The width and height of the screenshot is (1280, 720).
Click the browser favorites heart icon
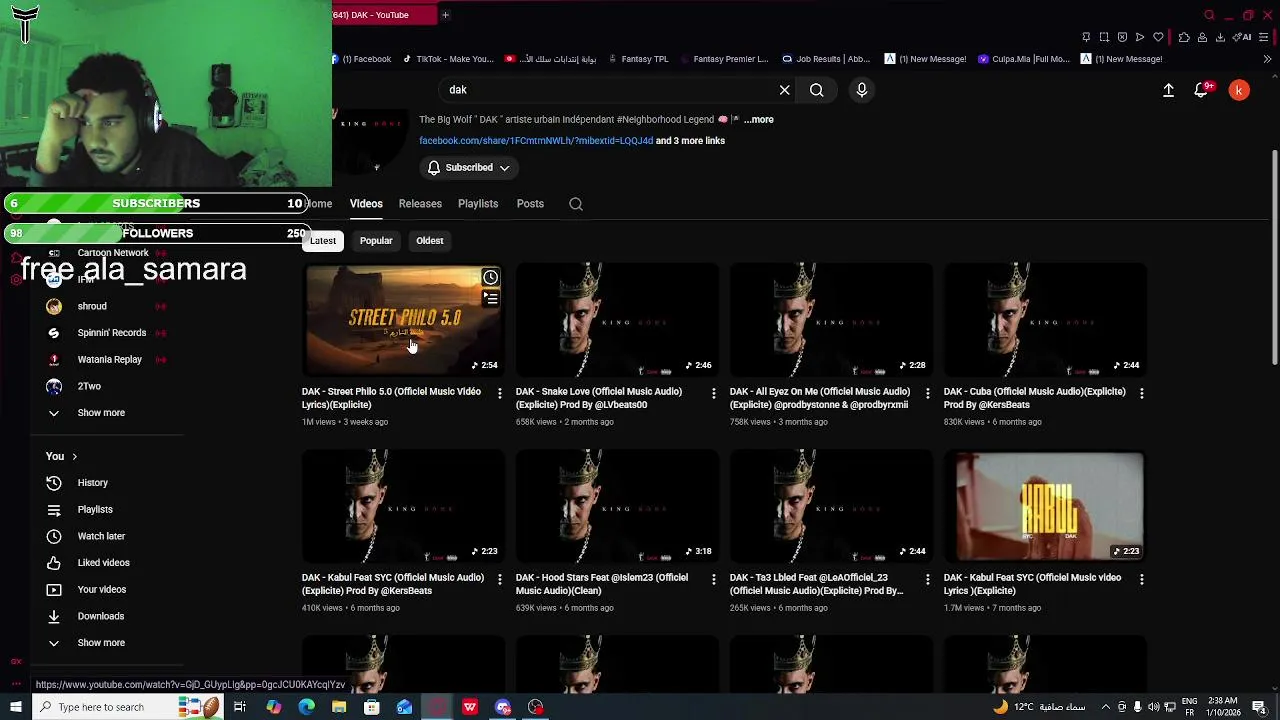click(1158, 37)
